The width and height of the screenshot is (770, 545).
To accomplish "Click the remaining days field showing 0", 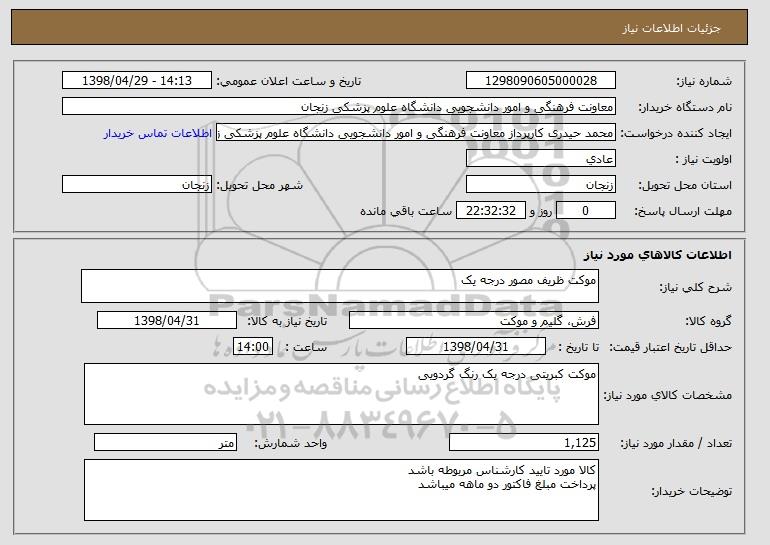I will point(585,211).
